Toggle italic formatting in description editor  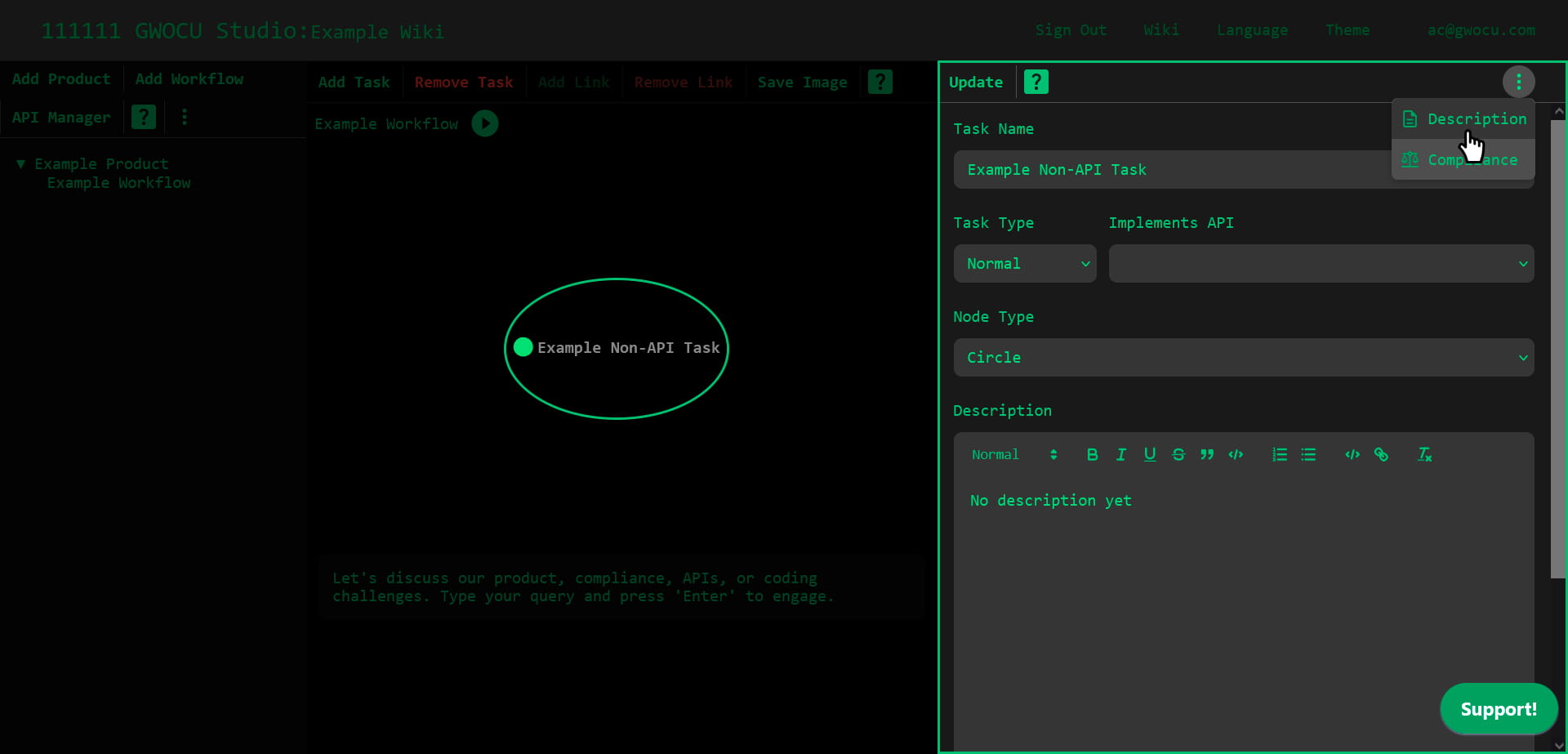[1120, 454]
